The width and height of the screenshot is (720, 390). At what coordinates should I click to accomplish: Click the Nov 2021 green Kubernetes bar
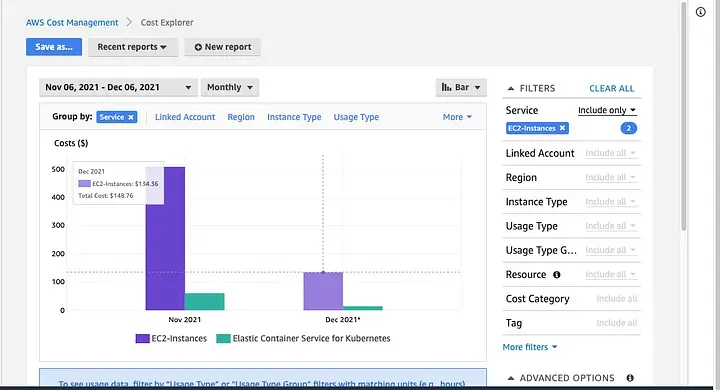click(205, 302)
